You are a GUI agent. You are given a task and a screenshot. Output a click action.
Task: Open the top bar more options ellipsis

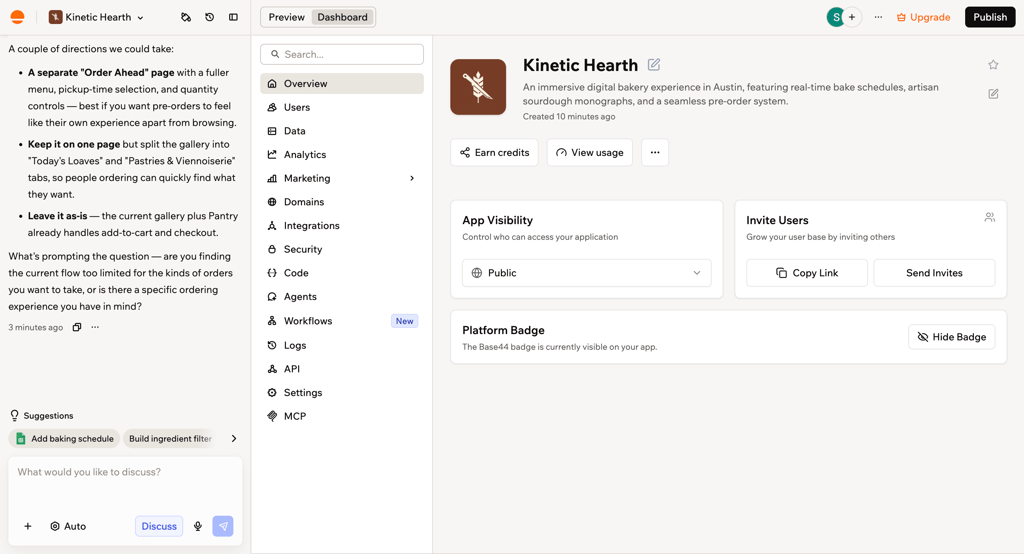(878, 17)
